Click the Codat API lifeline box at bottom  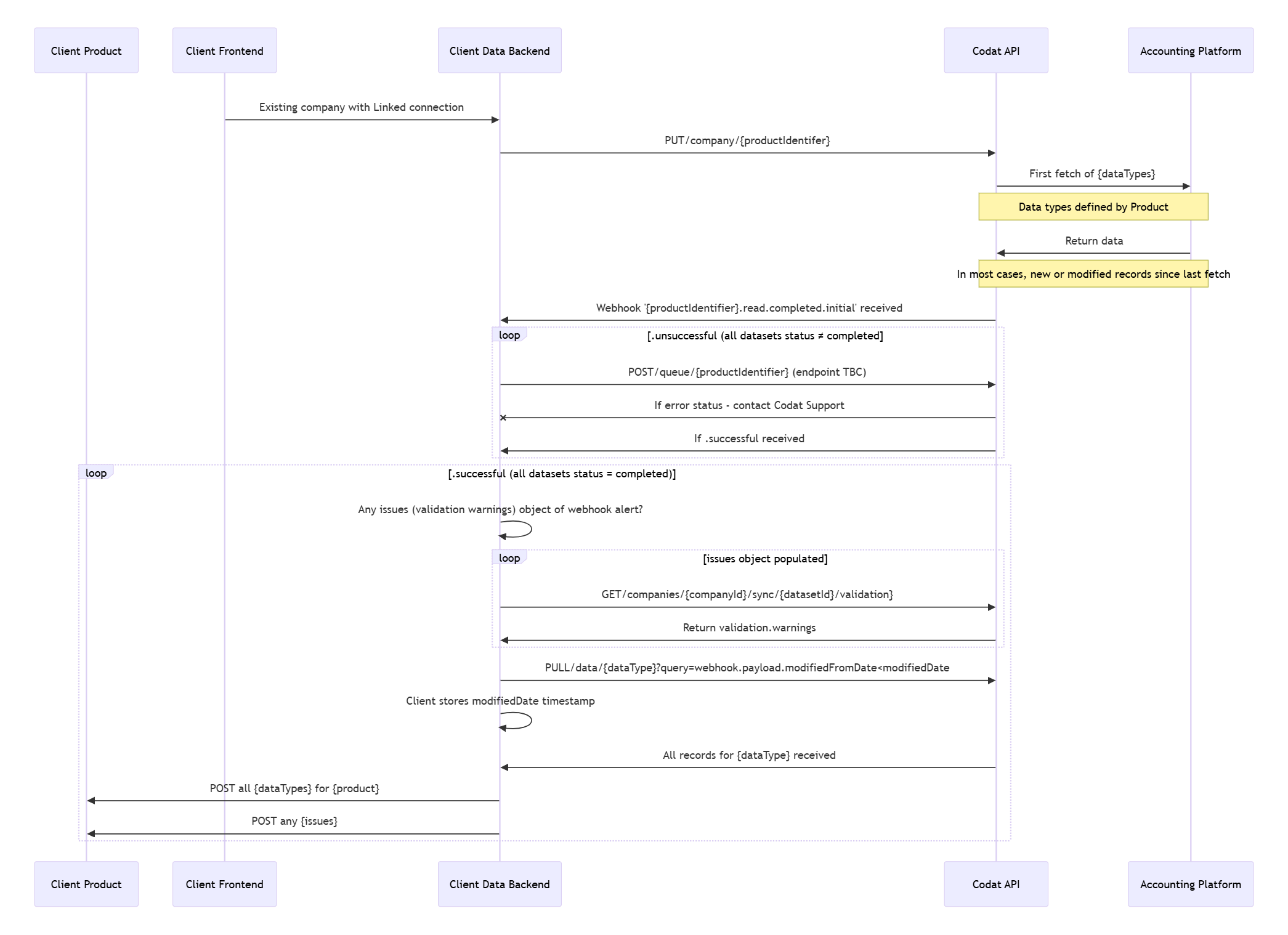995,884
